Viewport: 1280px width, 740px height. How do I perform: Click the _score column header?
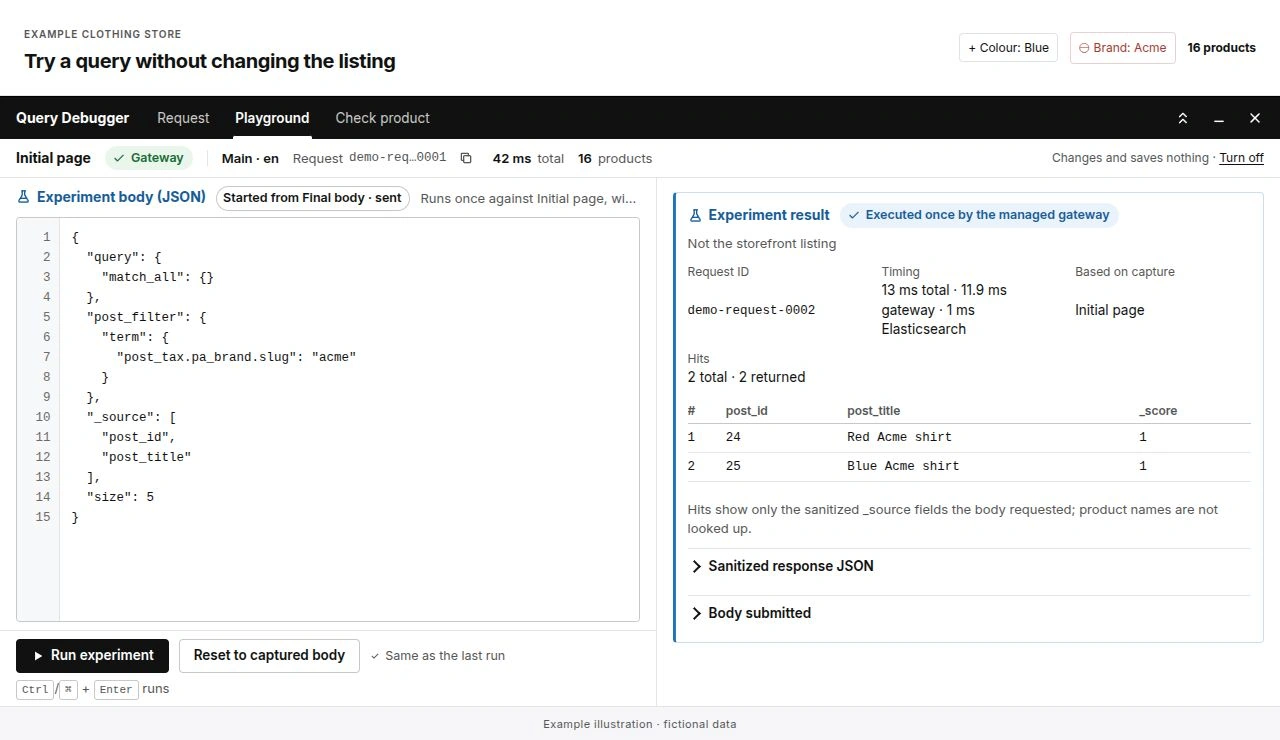(x=1158, y=411)
